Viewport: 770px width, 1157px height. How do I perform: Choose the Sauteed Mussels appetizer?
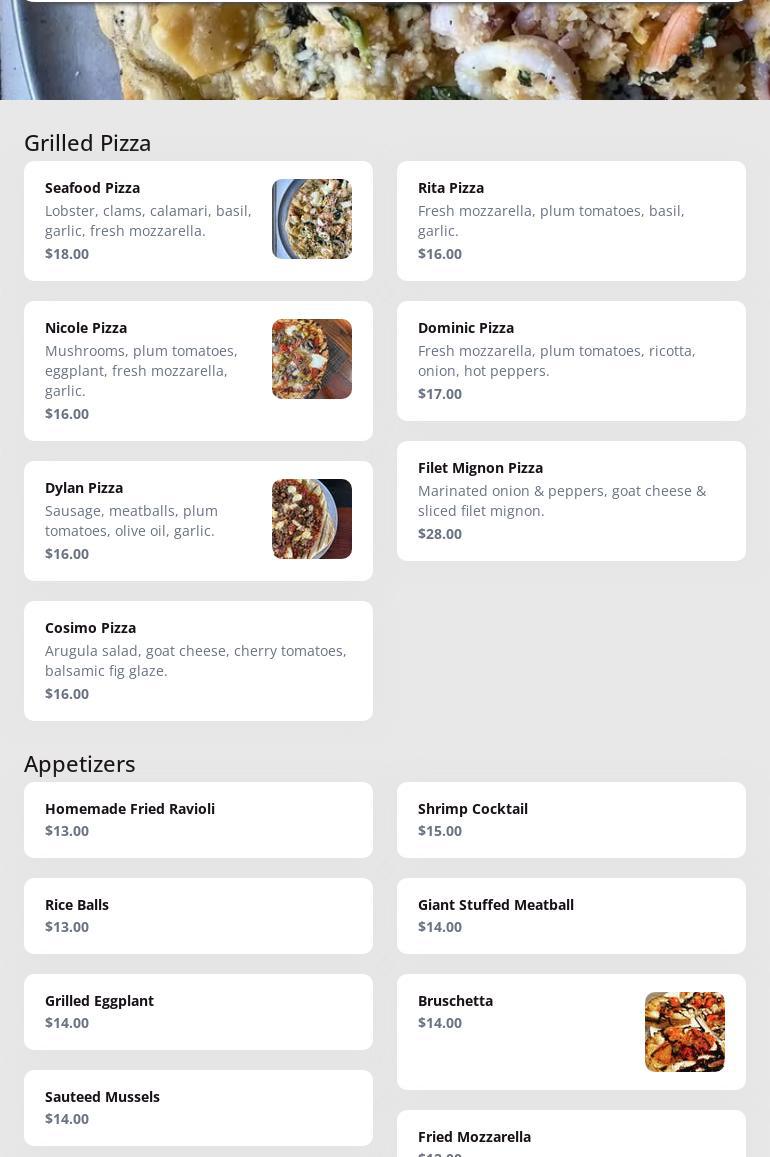tap(198, 1108)
